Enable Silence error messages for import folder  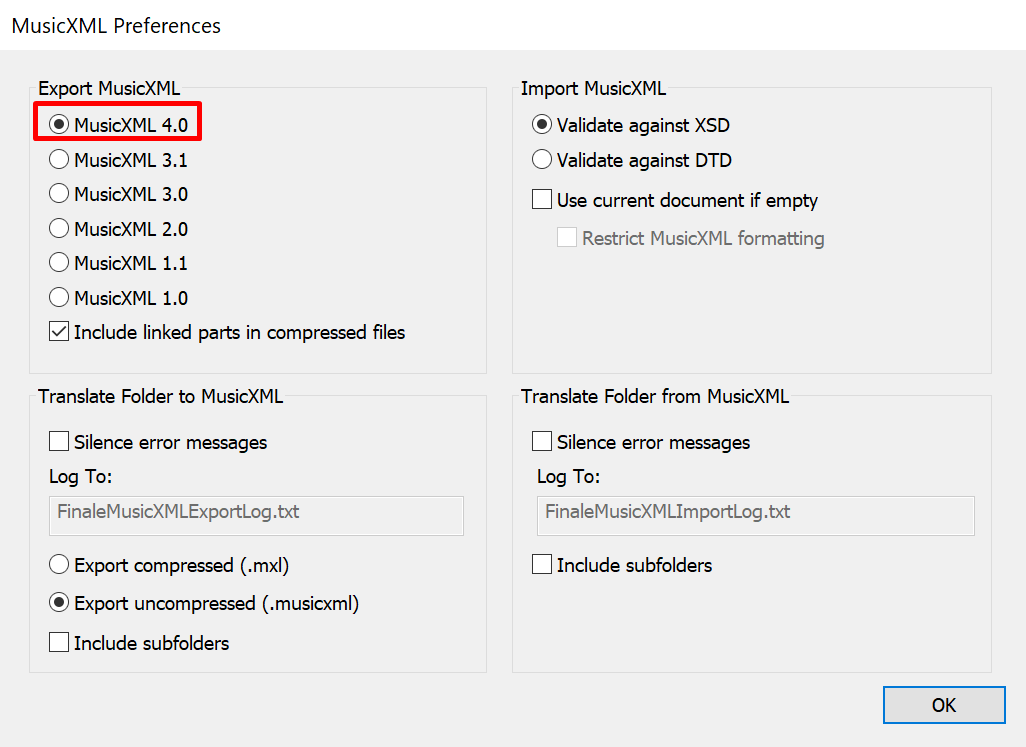tap(542, 441)
